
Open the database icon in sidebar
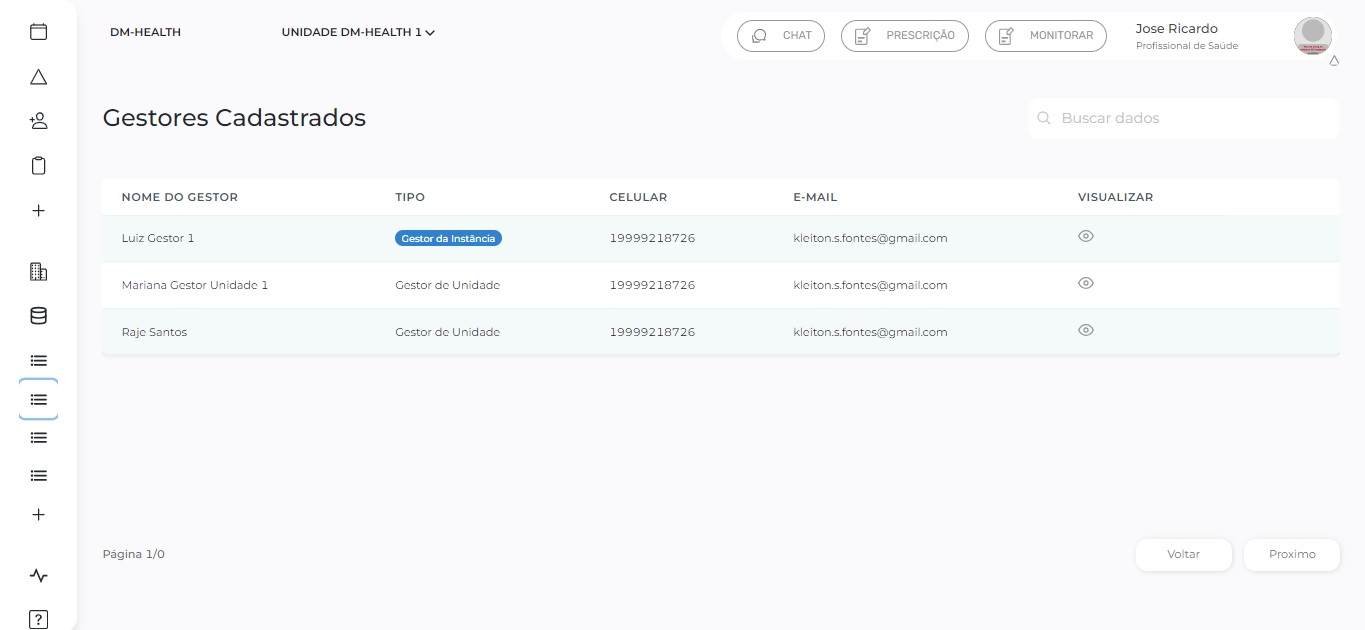click(x=38, y=316)
